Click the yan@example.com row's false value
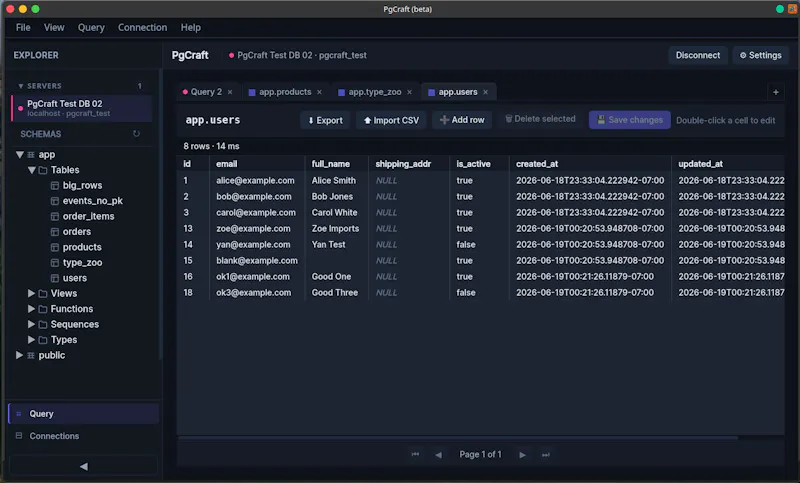Screen dimensions: 800x483 tap(466, 245)
